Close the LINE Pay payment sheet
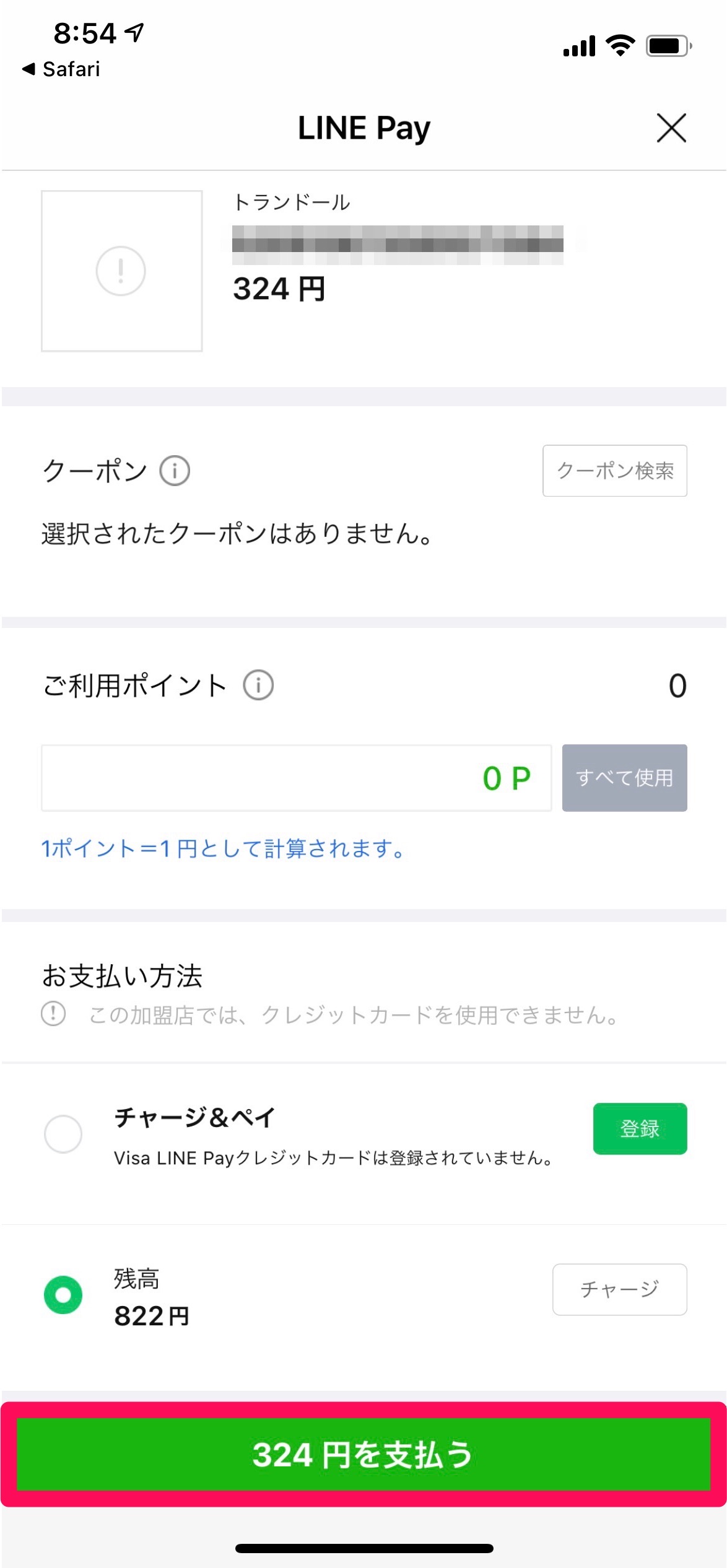Image resolution: width=727 pixels, height=1568 pixels. coord(671,128)
